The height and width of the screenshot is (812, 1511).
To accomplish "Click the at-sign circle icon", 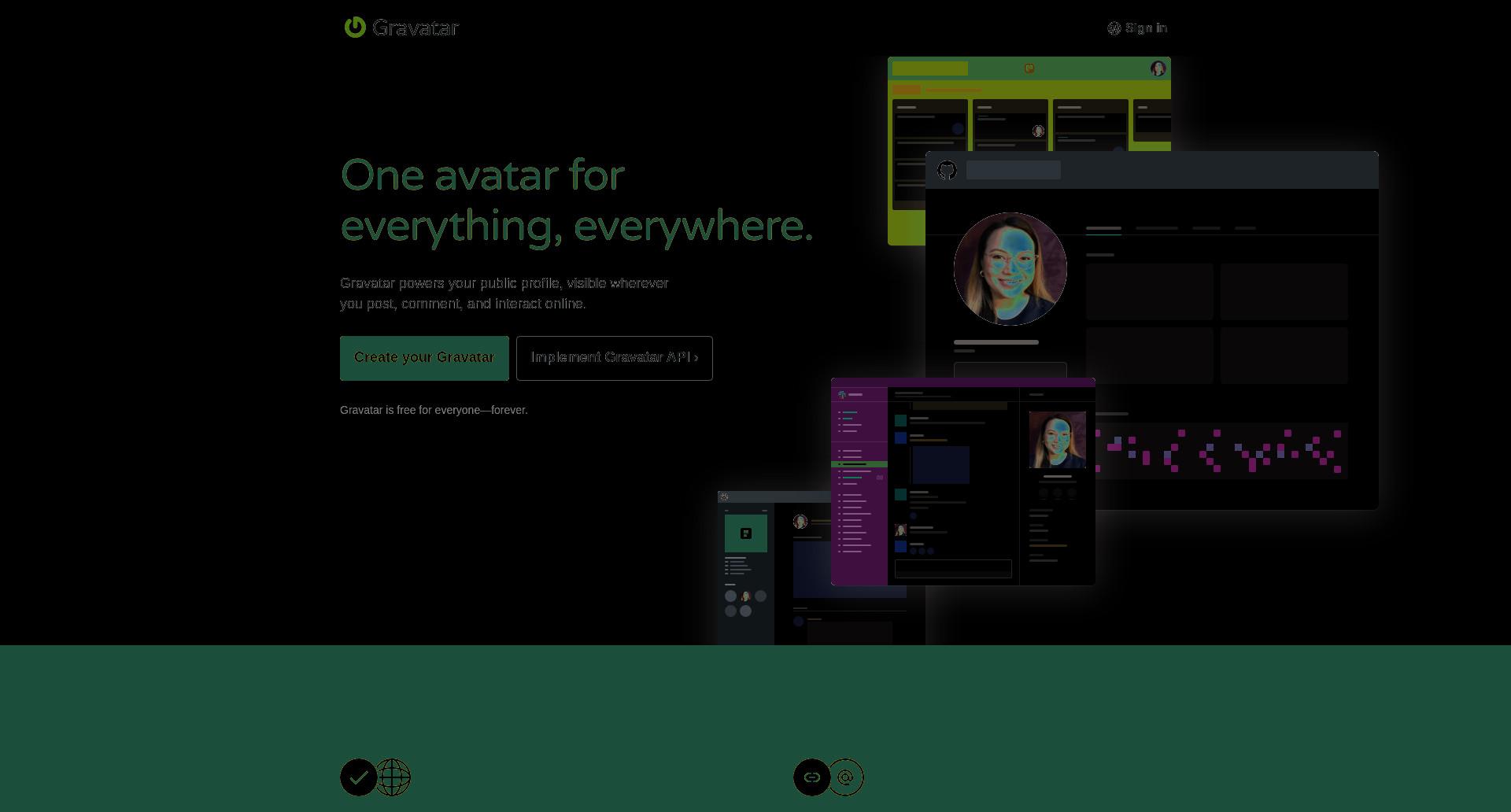I will click(x=846, y=777).
